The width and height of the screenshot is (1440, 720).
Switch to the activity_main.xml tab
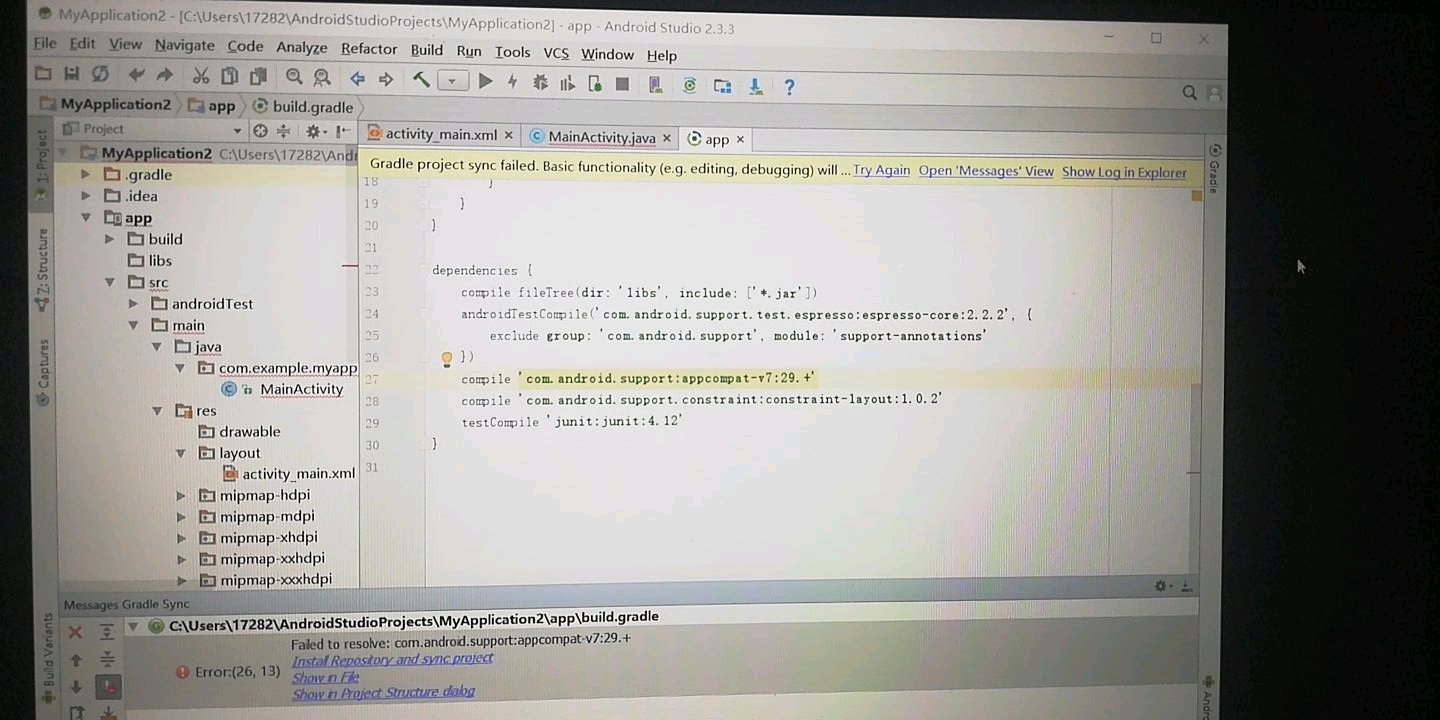tap(441, 134)
